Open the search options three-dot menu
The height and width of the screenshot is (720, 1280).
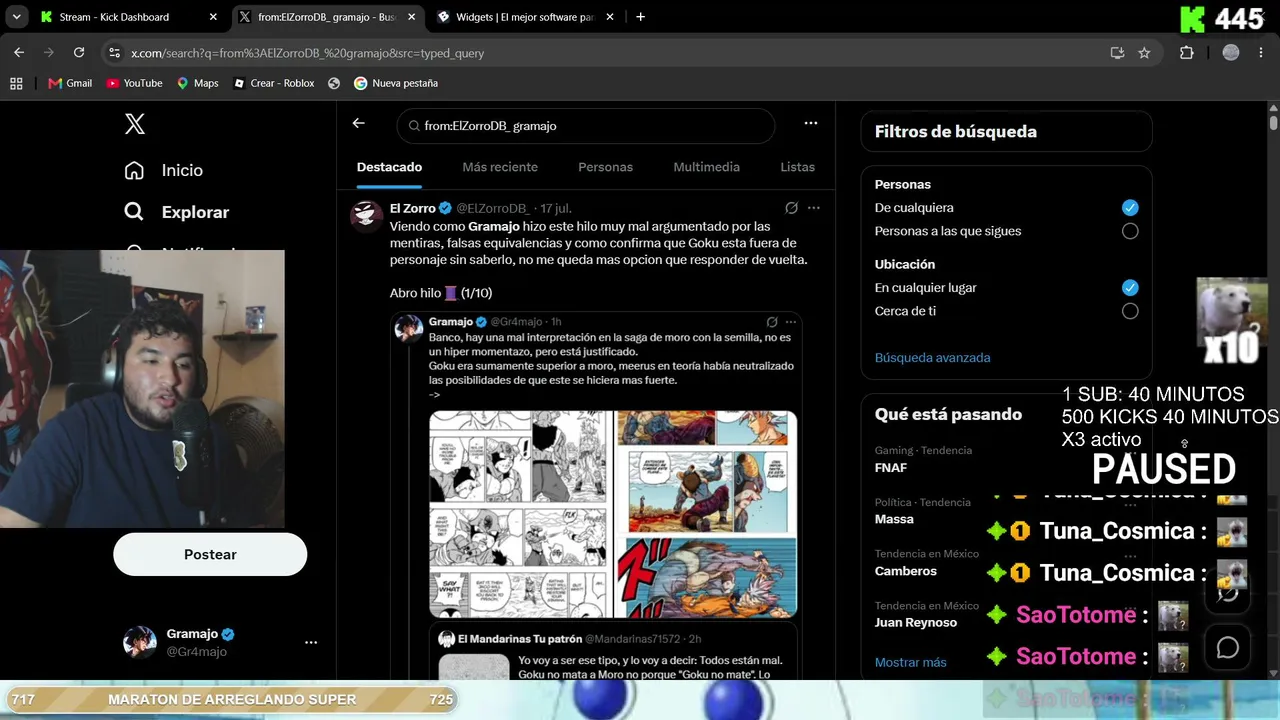[x=811, y=123]
